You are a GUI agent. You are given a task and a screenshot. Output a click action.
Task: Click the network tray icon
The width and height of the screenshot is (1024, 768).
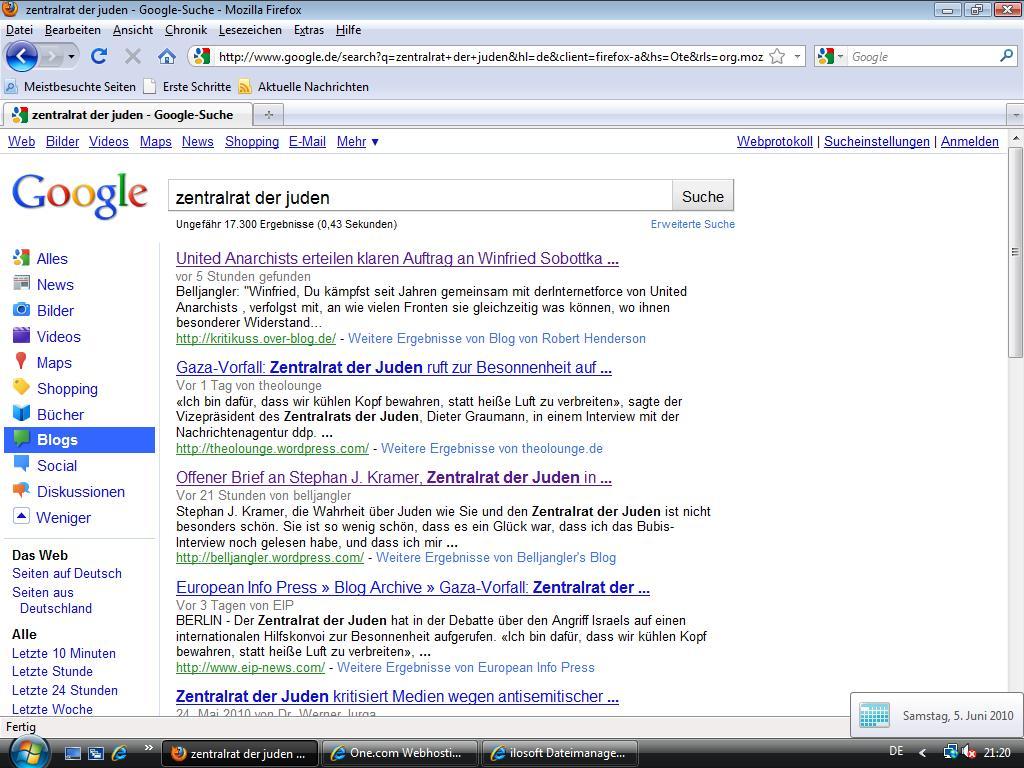point(950,752)
